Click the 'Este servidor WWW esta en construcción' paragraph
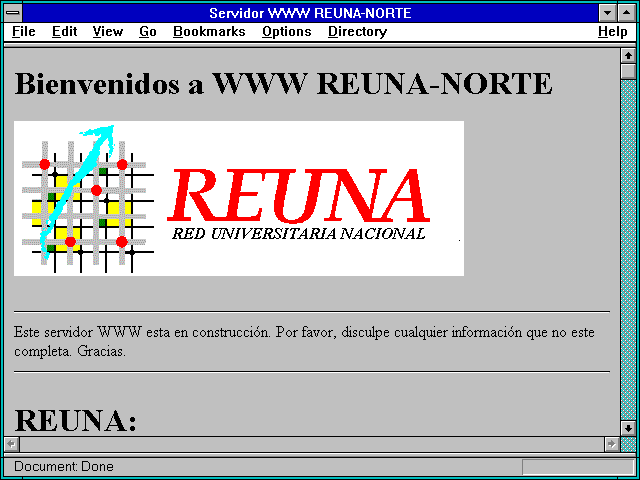Image resolution: width=640 pixels, height=480 pixels. tap(304, 342)
